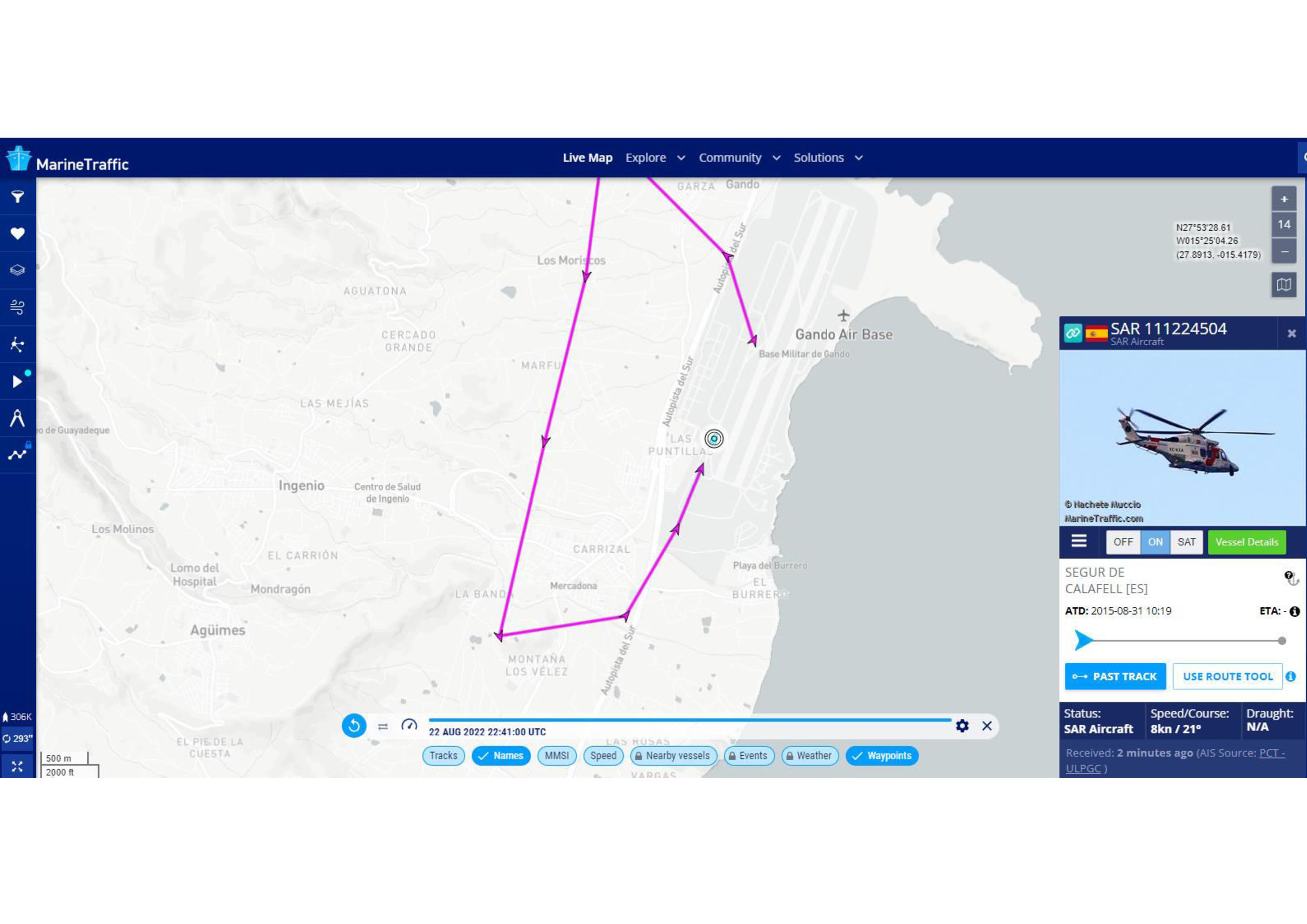Enable the Tracks playback option
The height and width of the screenshot is (924, 1307).
[x=443, y=756]
